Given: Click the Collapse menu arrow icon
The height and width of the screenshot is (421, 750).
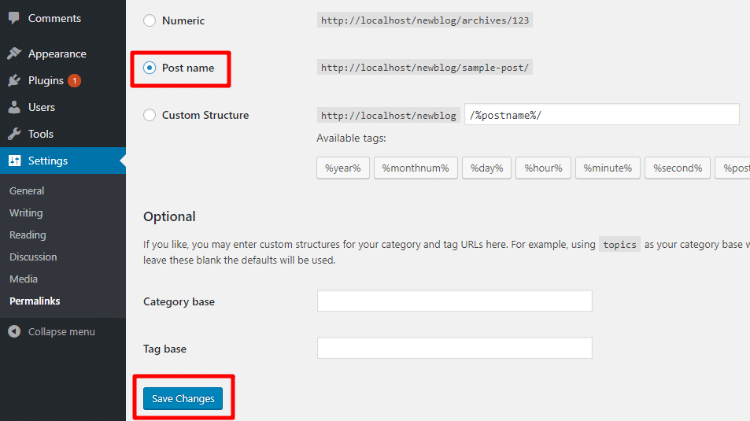Looking at the screenshot, I should (14, 332).
